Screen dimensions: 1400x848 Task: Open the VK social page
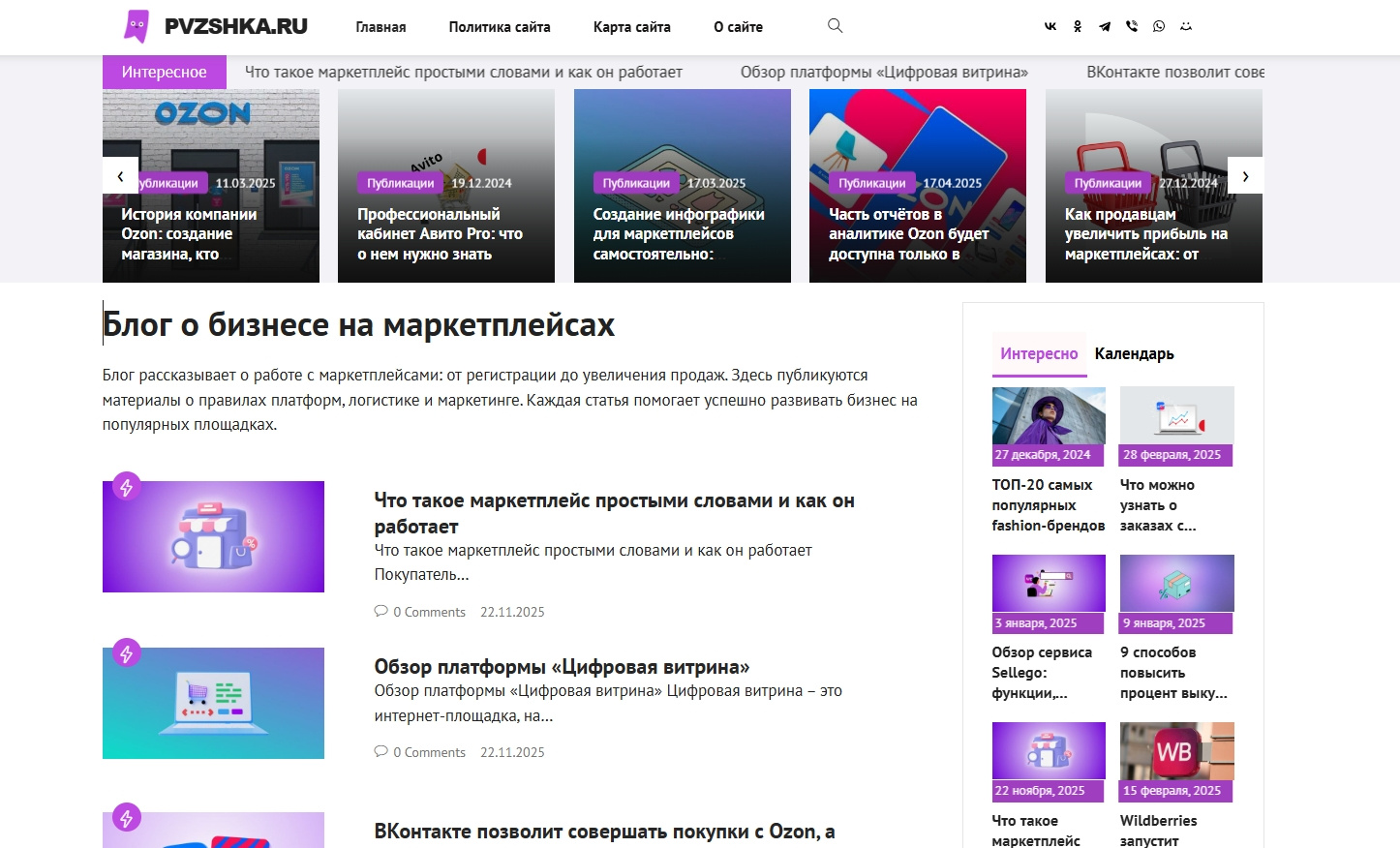point(1050,27)
